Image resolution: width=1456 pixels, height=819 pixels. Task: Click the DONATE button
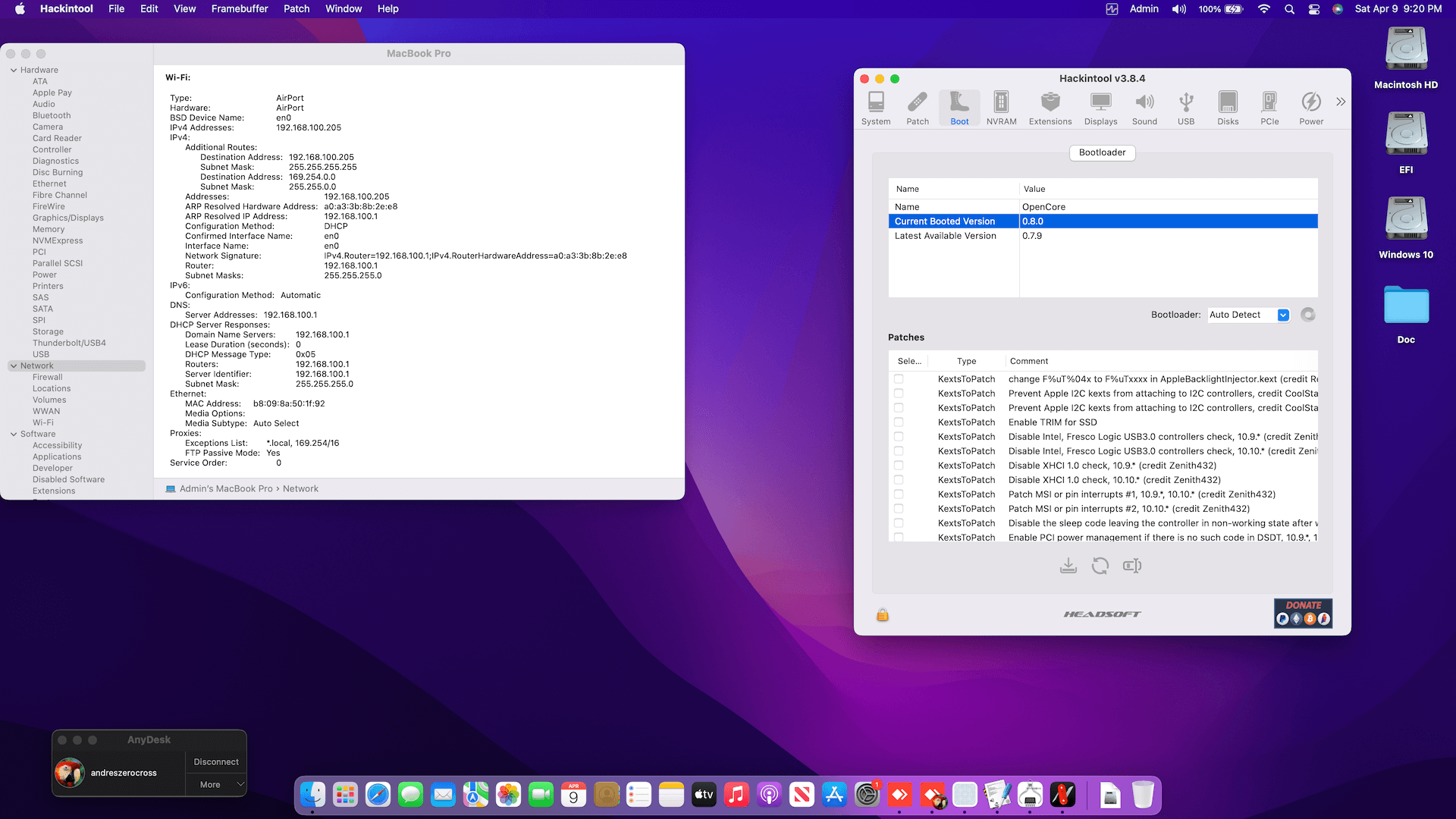click(x=1302, y=613)
